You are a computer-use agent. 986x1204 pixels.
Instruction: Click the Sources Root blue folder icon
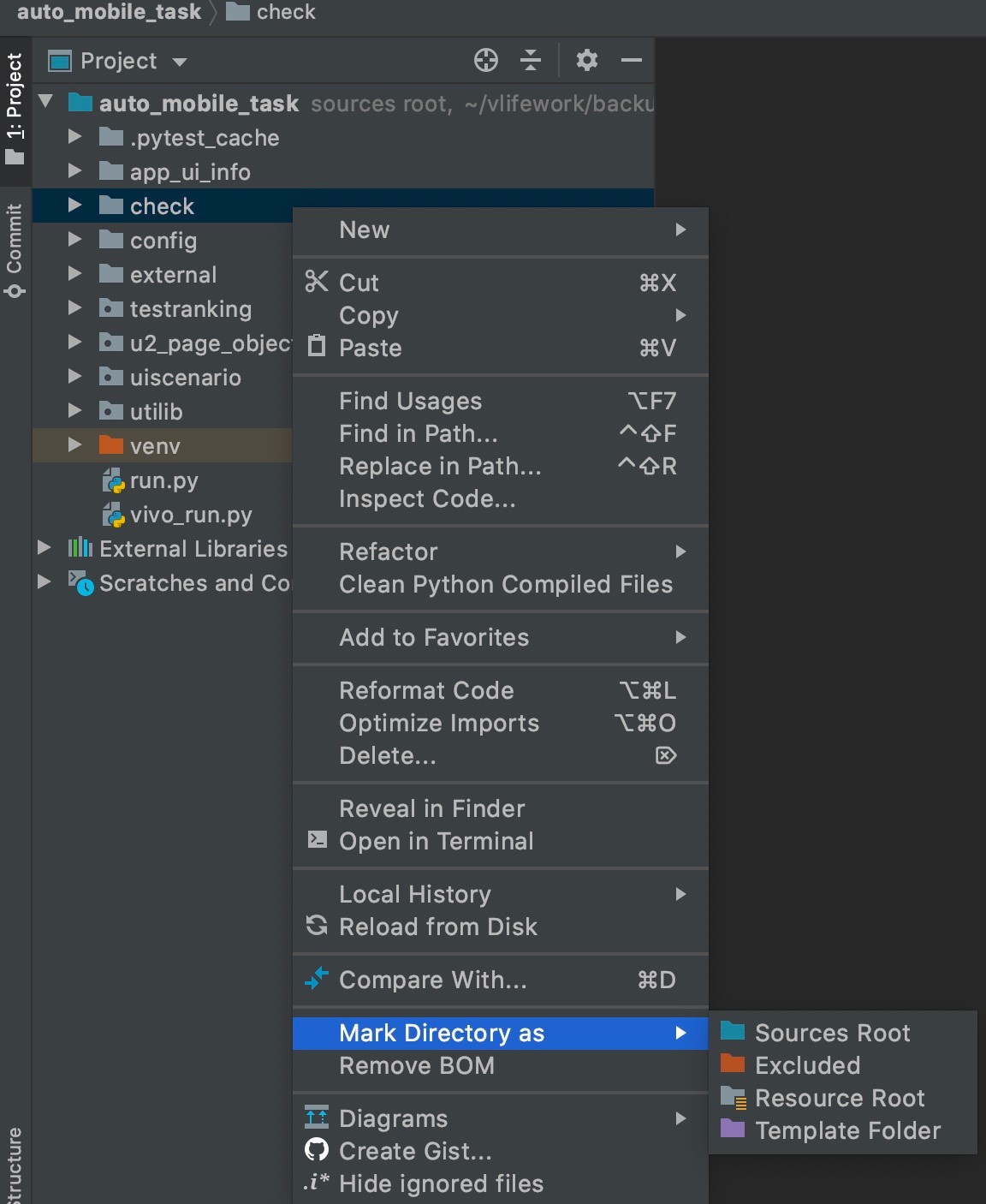tap(733, 1031)
